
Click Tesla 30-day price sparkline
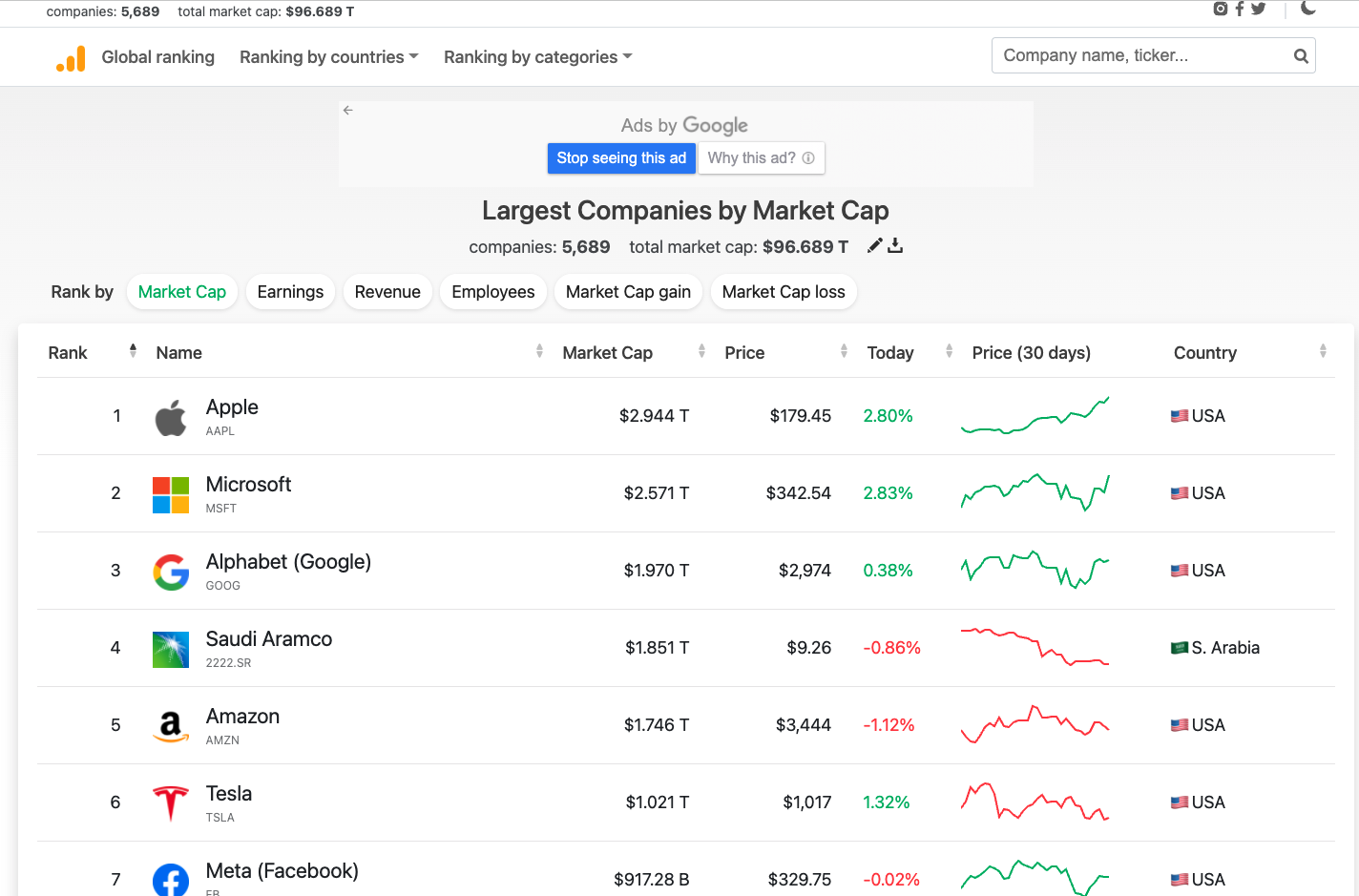pyautogui.click(x=1035, y=802)
